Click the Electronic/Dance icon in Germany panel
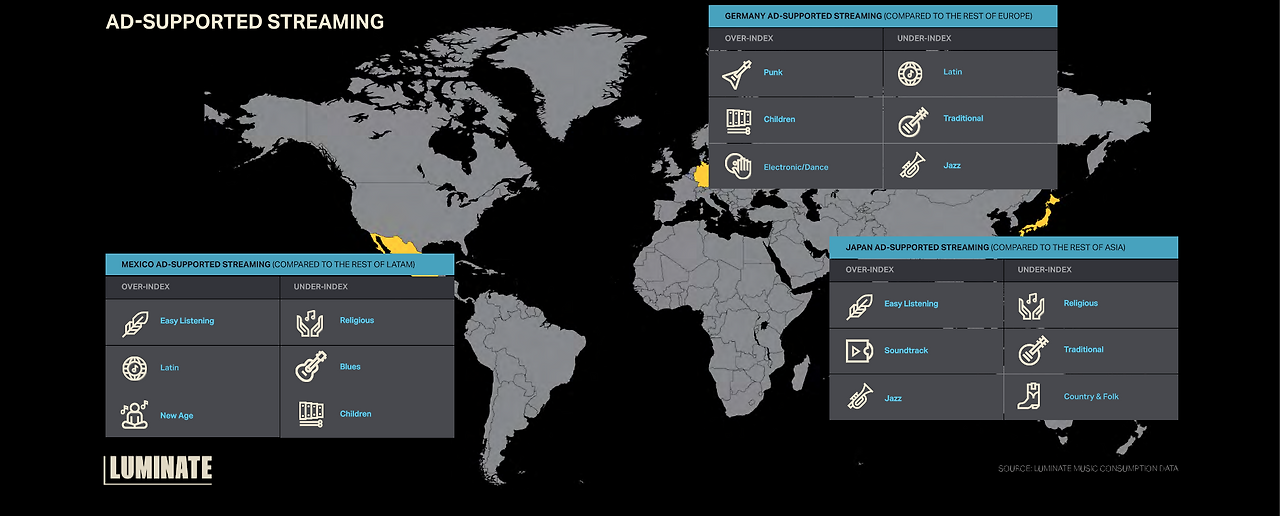This screenshot has height=516, width=1280. pos(738,166)
